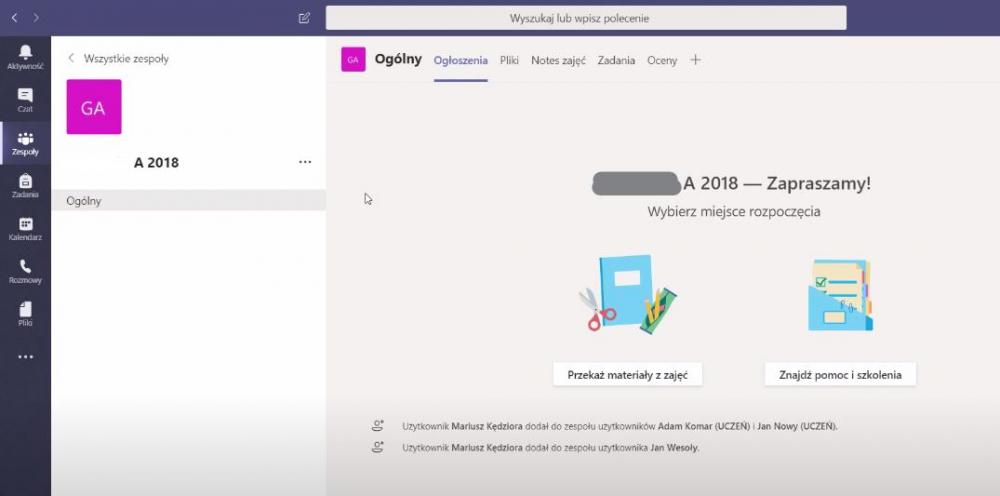The width and height of the screenshot is (1000, 496).
Task: Go forward with the top arrow
Action: tap(36, 18)
